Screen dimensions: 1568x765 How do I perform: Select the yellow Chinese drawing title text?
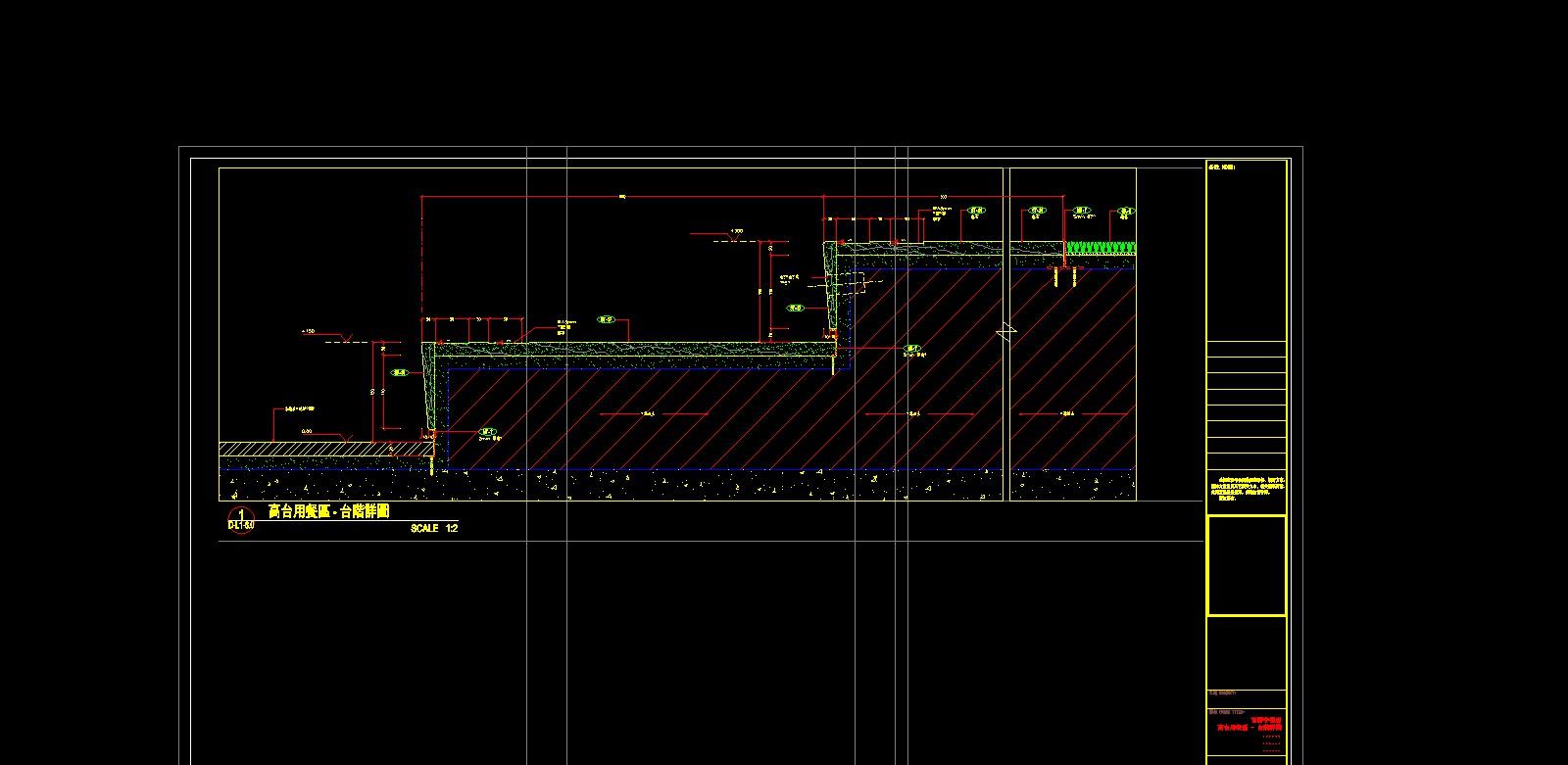[x=329, y=511]
